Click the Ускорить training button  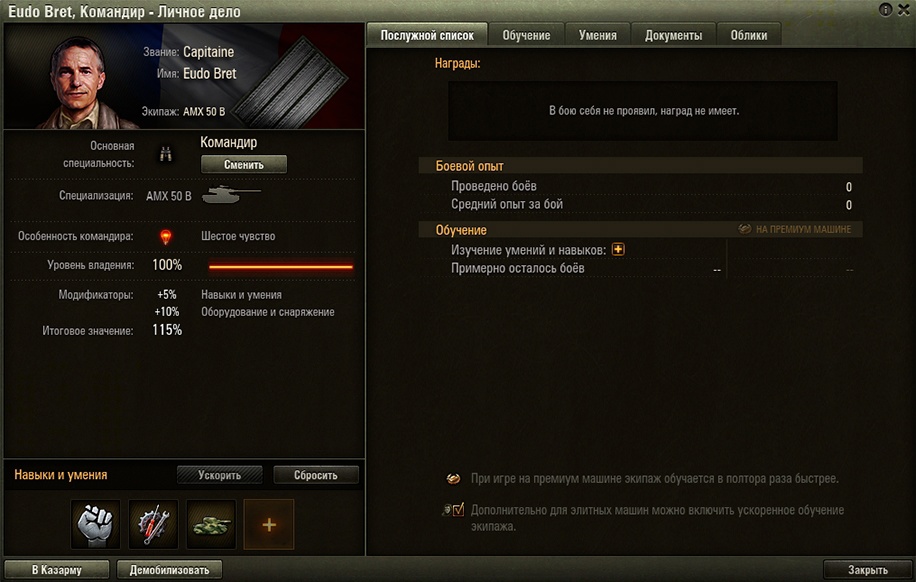pyautogui.click(x=219, y=475)
